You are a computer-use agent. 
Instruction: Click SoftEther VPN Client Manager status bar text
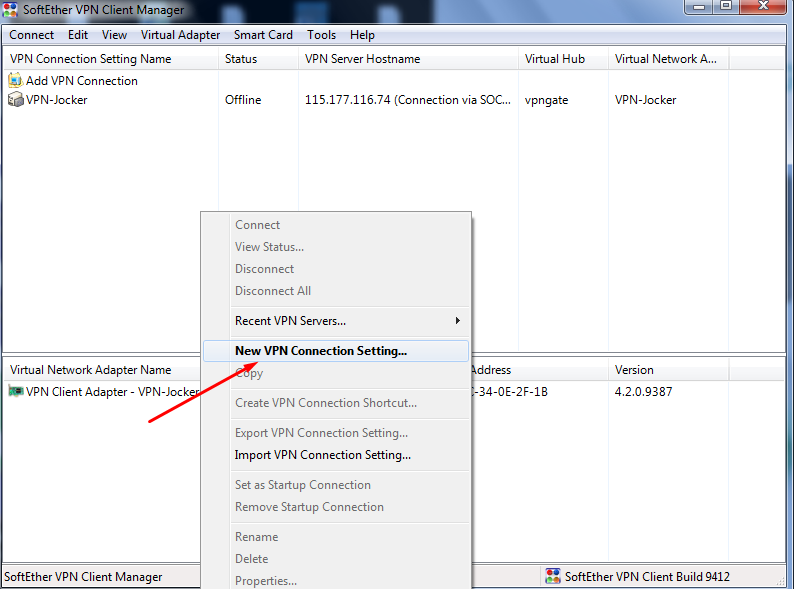pos(83,577)
